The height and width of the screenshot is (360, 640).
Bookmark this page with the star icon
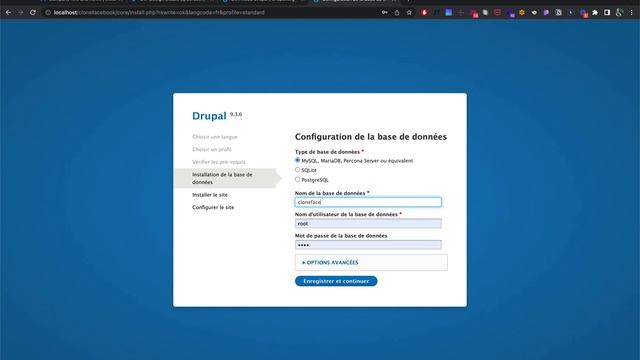(x=409, y=13)
